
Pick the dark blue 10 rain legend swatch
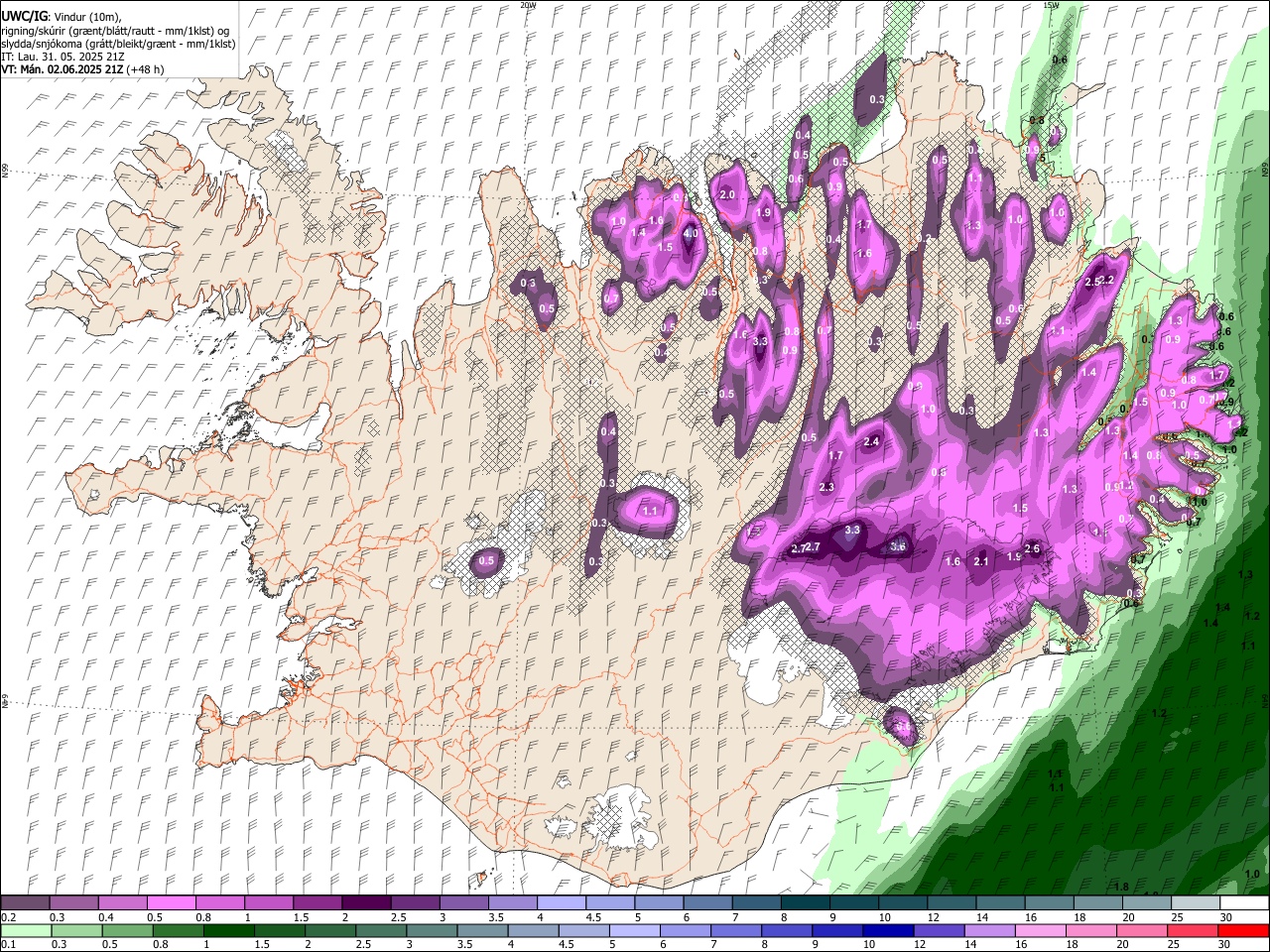click(x=887, y=930)
